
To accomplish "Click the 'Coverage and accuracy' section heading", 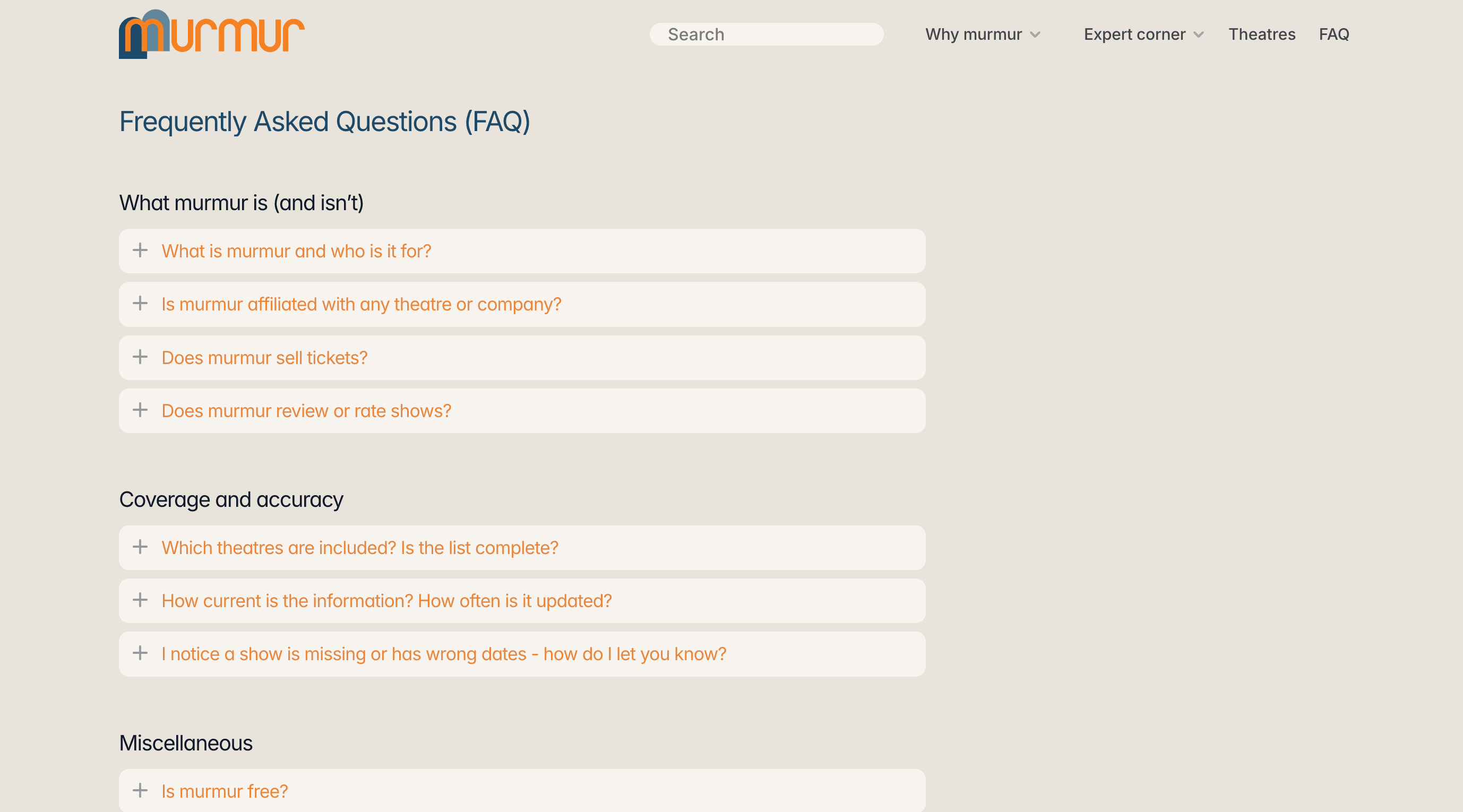I will tap(231, 500).
